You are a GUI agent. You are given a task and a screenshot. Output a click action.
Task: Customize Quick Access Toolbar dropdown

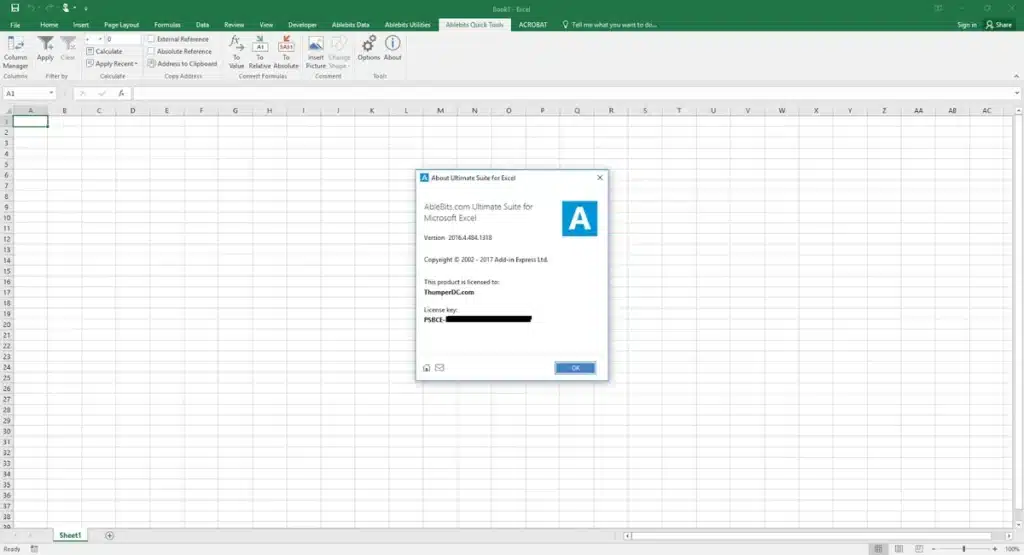click(x=86, y=8)
